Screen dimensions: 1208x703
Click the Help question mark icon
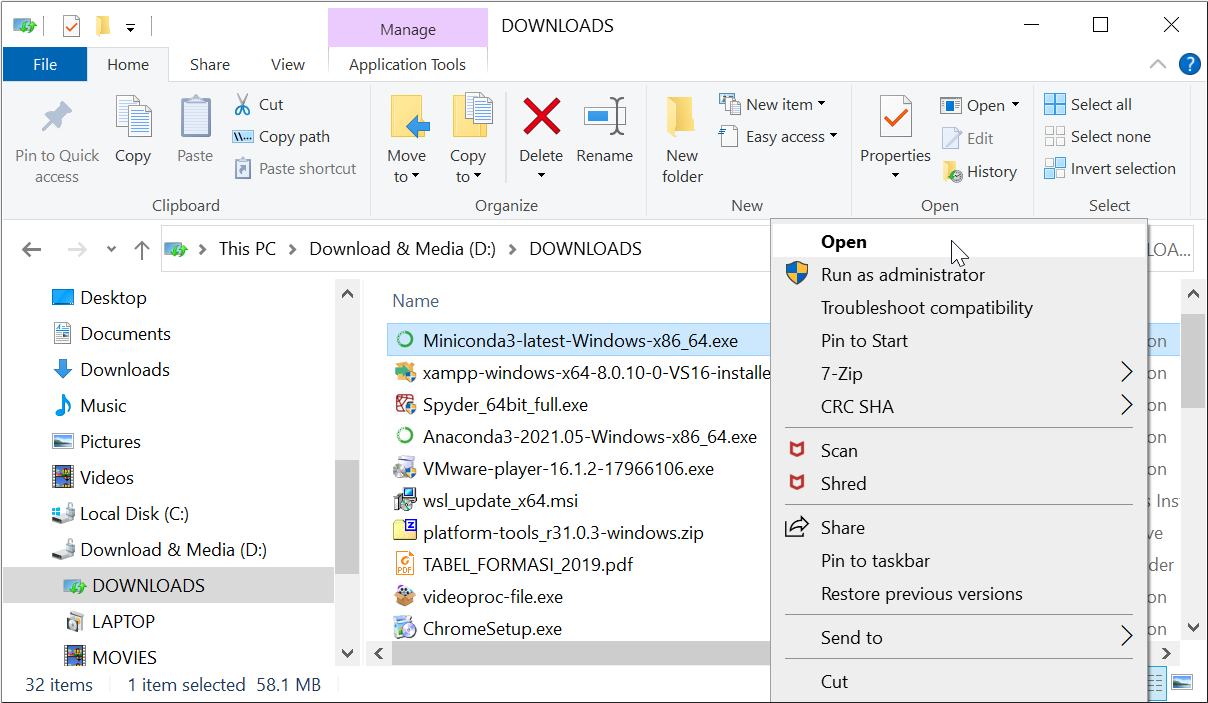[1189, 64]
